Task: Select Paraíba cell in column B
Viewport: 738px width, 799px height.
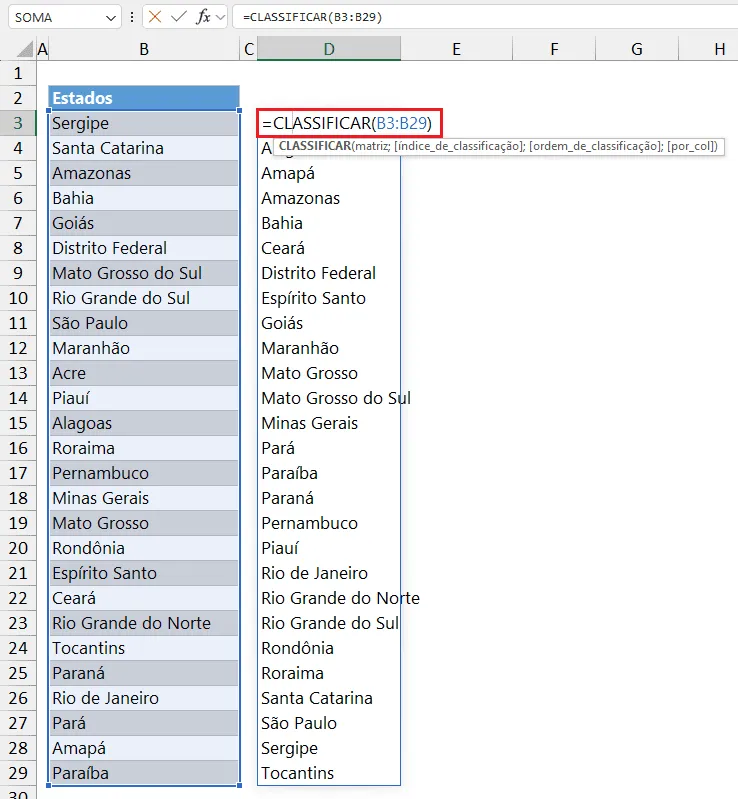Action: 144,773
